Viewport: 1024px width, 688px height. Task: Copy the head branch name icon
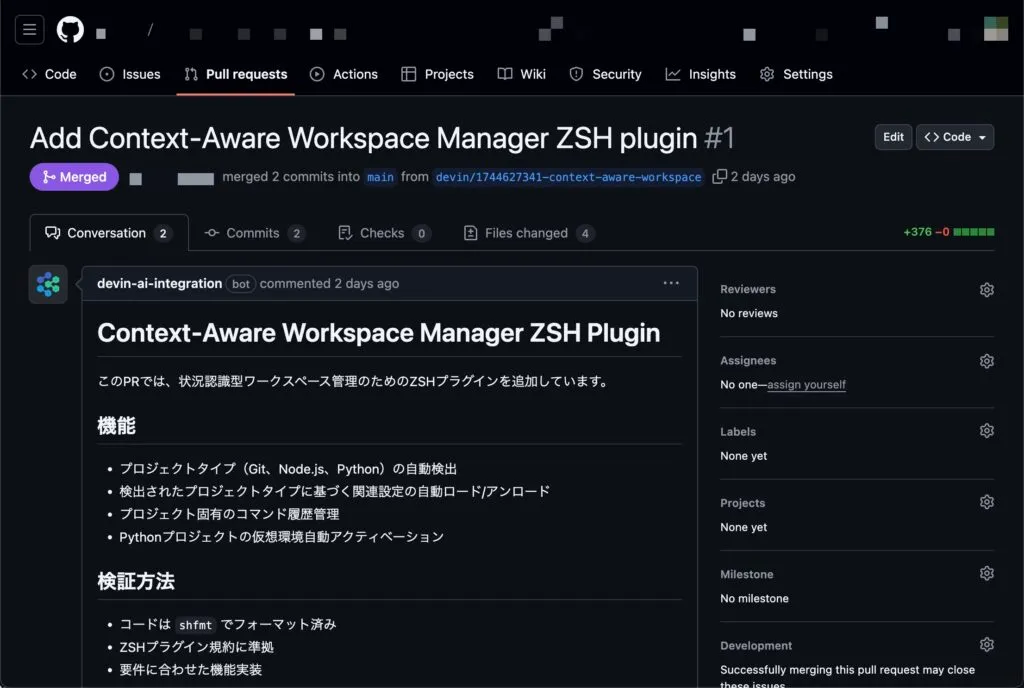tap(719, 177)
